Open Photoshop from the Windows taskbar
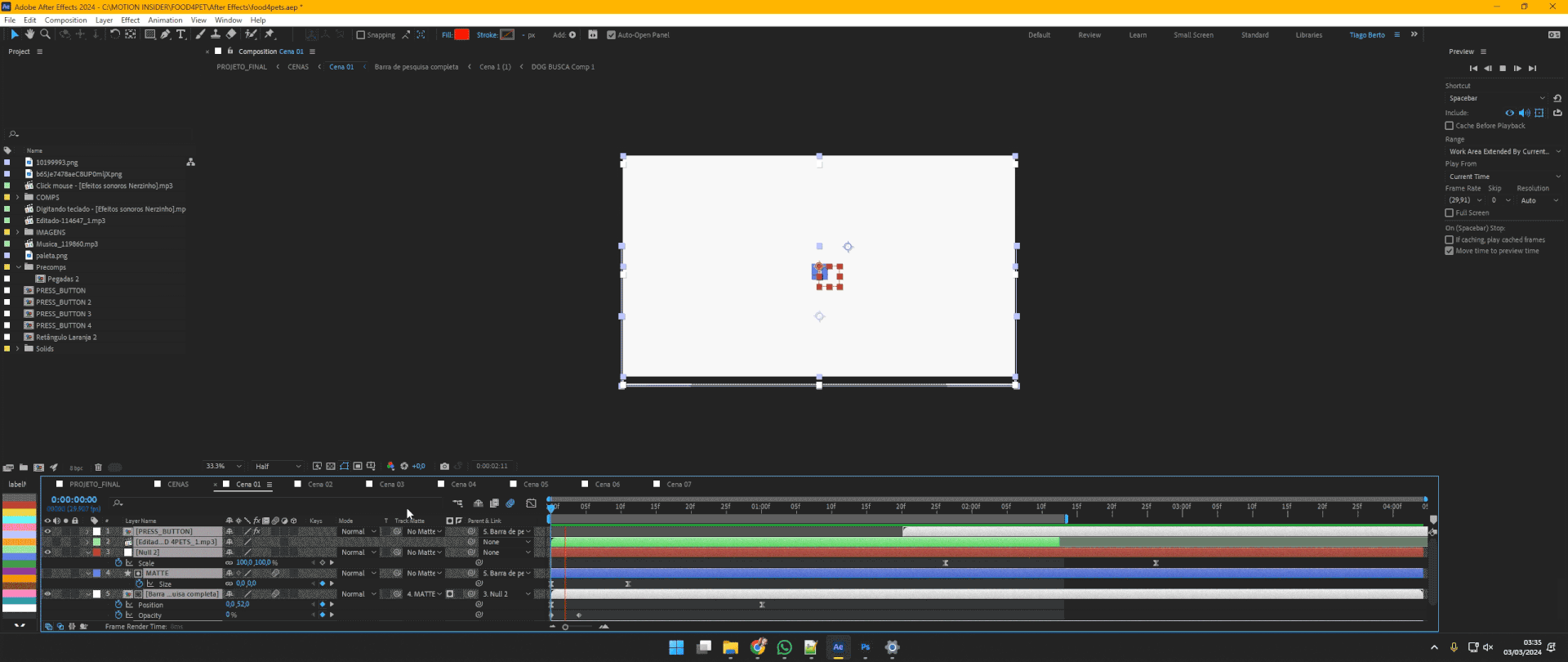 865,647
